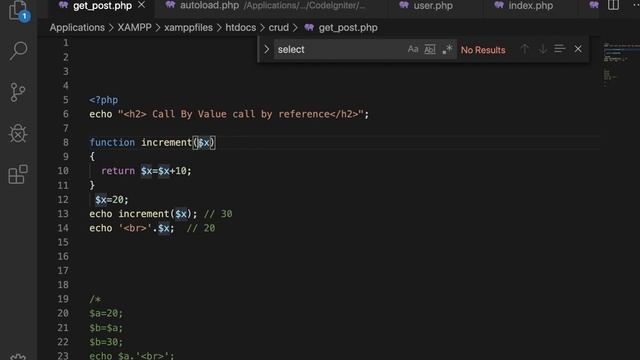Click the split editor icon
This screenshot has height=360, width=640.
[613, 5]
